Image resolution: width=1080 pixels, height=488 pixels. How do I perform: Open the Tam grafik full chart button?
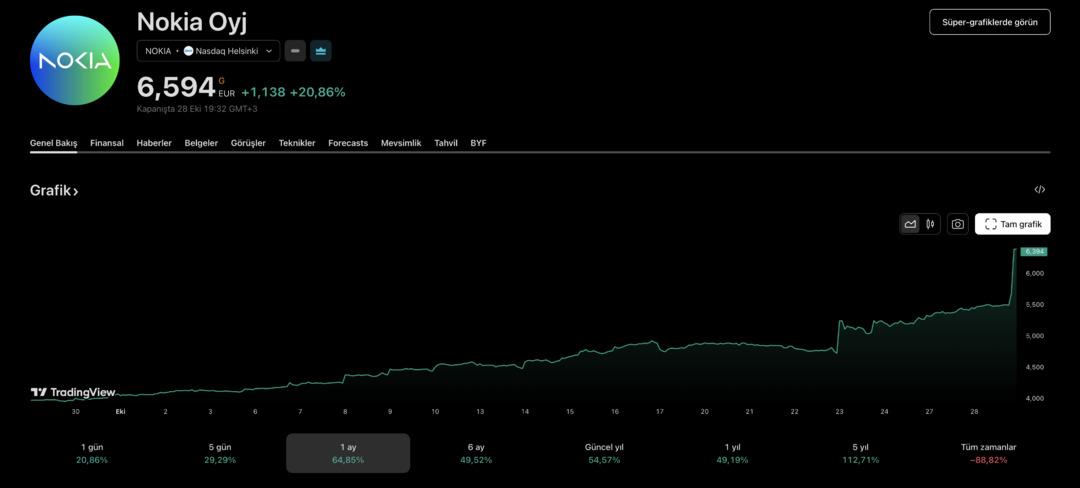1012,224
